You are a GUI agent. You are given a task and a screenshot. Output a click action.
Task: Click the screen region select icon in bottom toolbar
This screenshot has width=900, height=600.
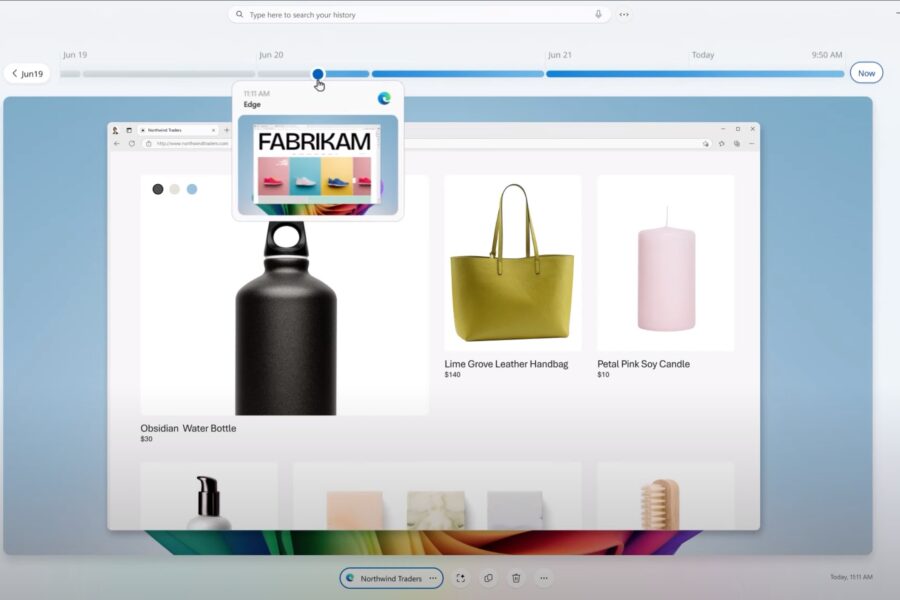460,578
